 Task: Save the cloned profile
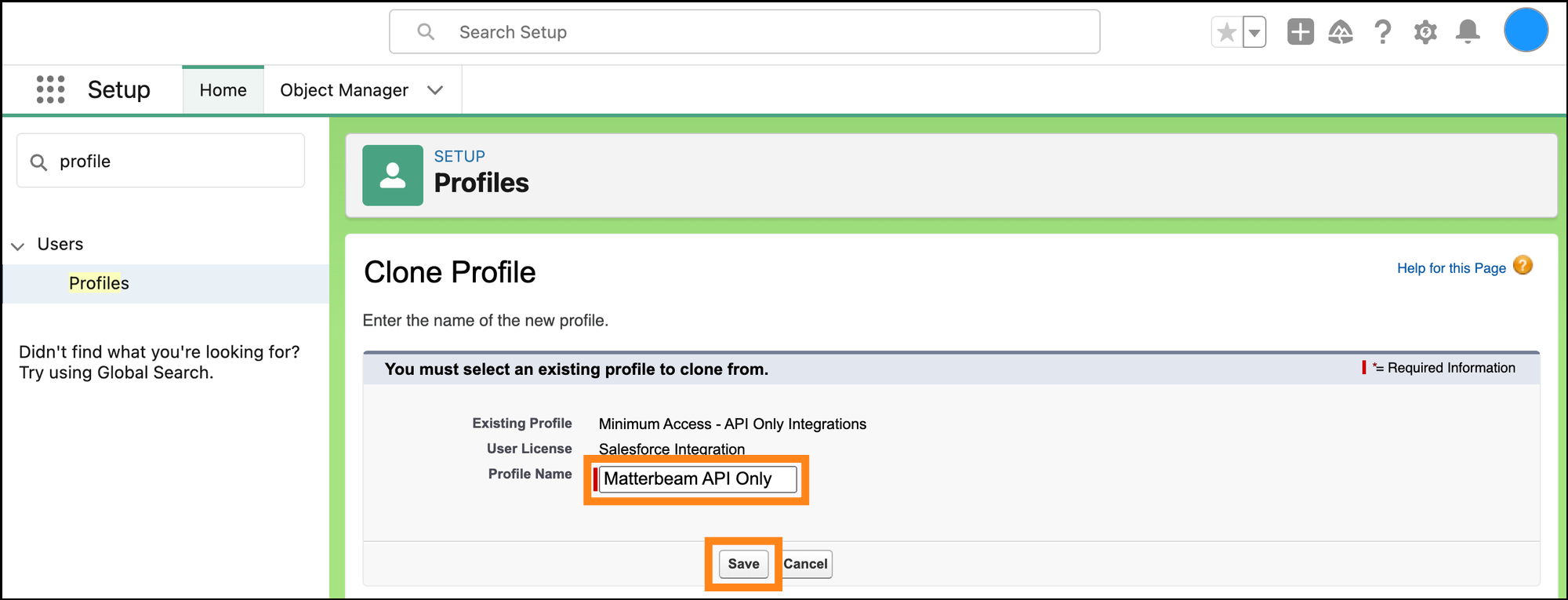pyautogui.click(x=743, y=564)
